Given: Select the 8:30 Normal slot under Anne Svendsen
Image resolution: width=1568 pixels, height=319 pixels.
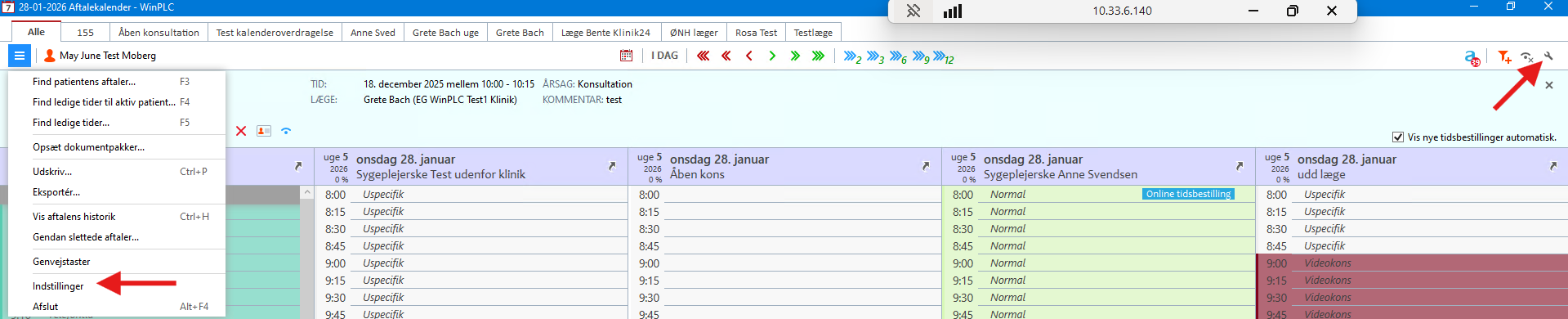Looking at the screenshot, I should coord(1098,229).
